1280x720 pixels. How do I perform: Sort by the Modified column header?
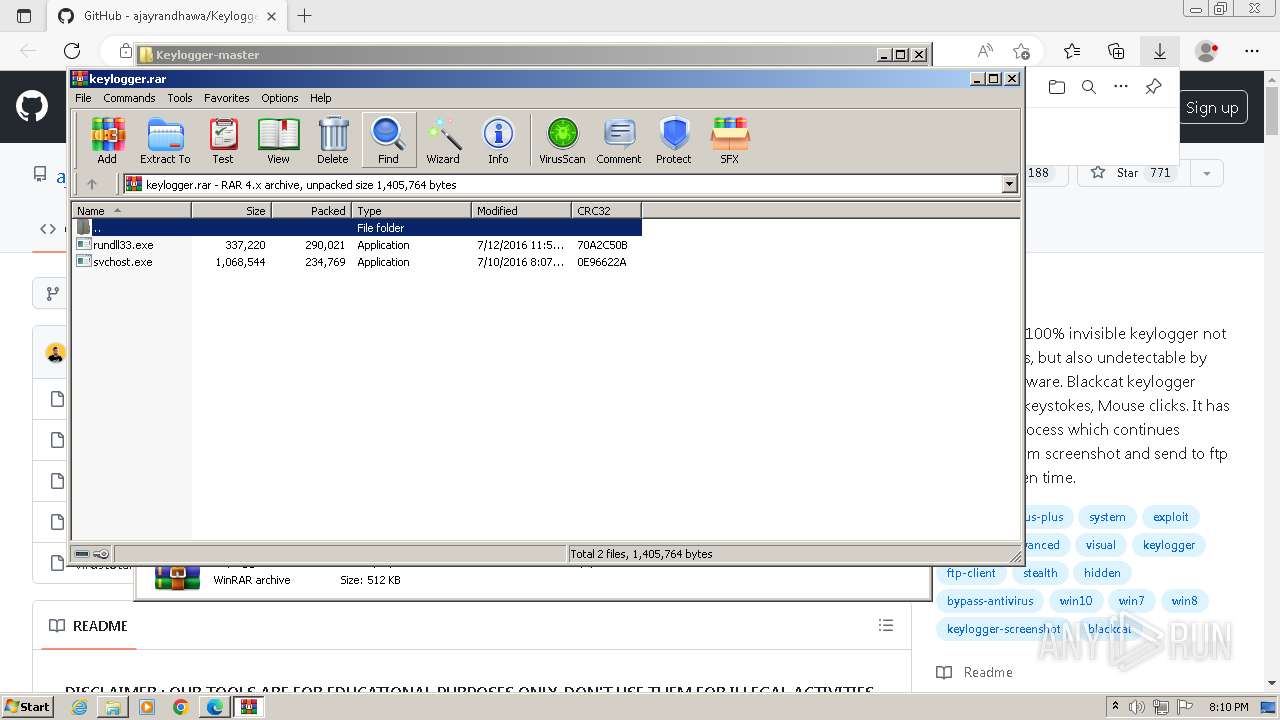point(521,210)
